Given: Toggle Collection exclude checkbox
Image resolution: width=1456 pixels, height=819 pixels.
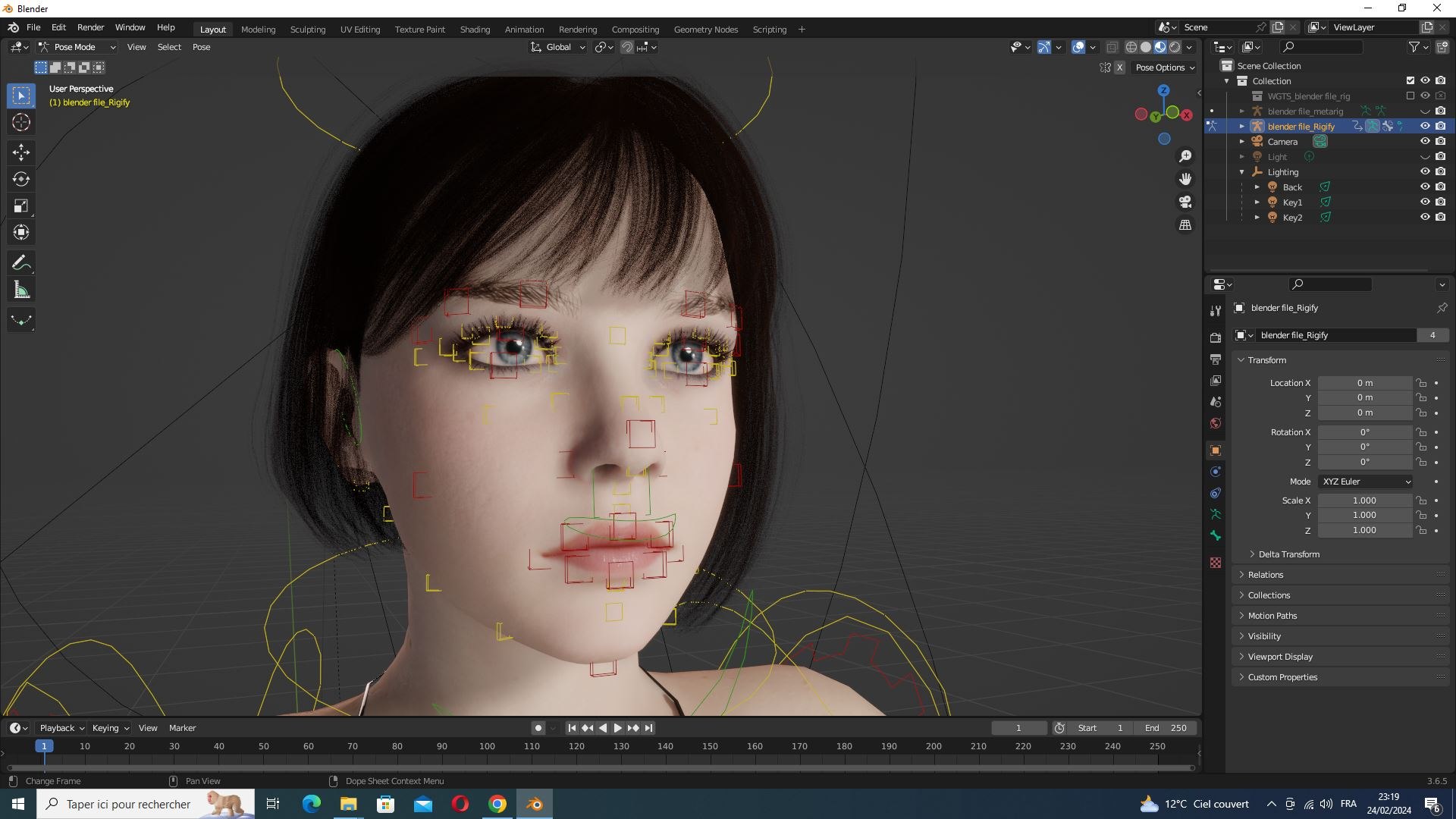Looking at the screenshot, I should [1410, 80].
